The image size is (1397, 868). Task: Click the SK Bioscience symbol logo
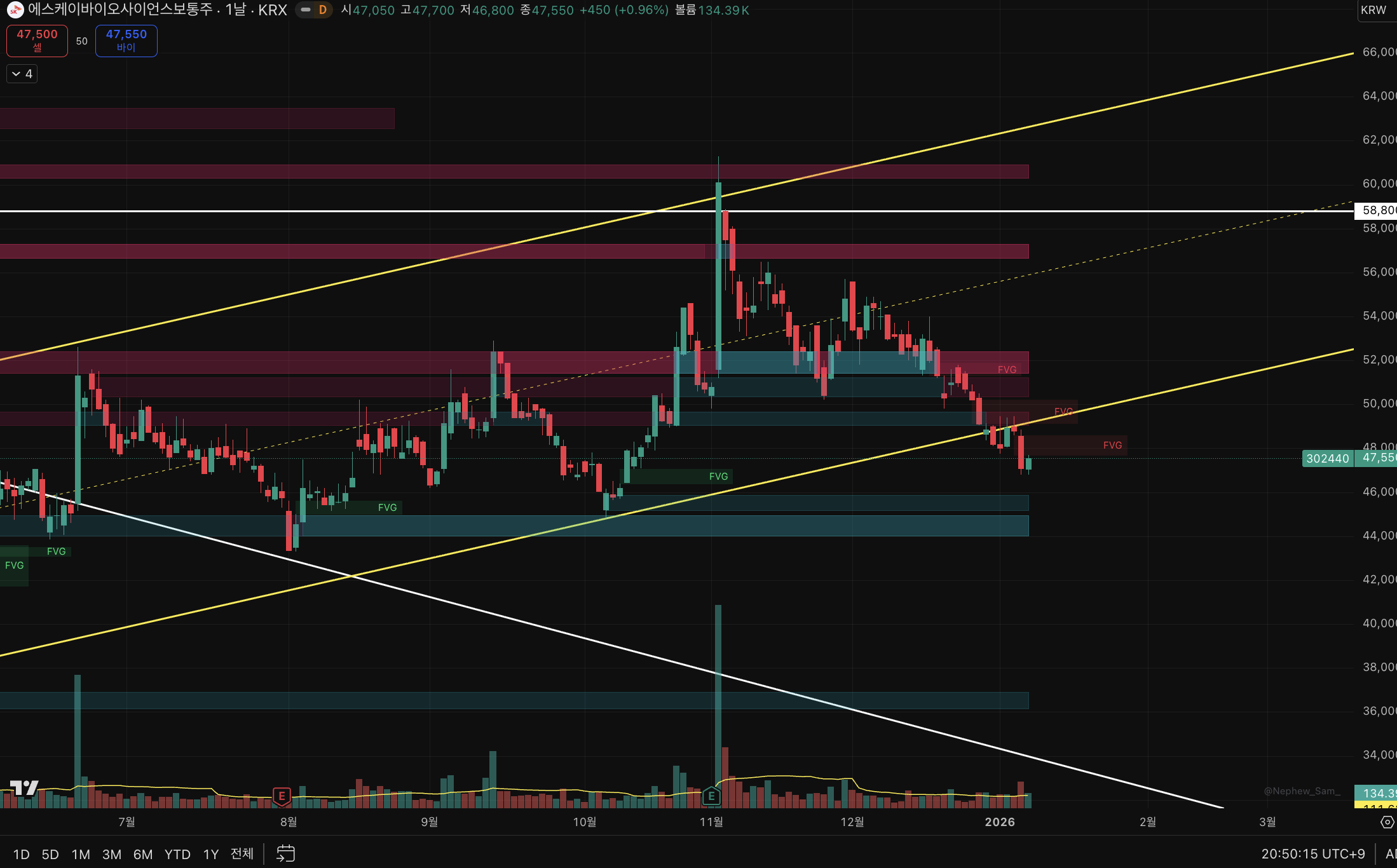[15, 10]
